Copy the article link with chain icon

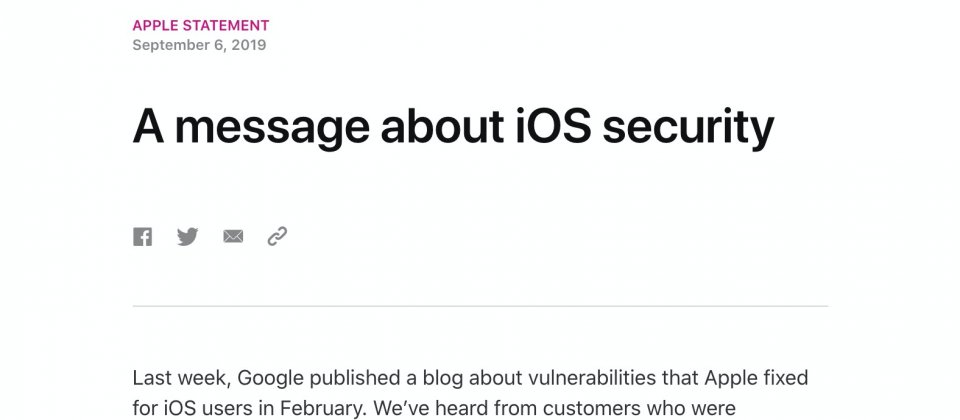click(x=277, y=236)
